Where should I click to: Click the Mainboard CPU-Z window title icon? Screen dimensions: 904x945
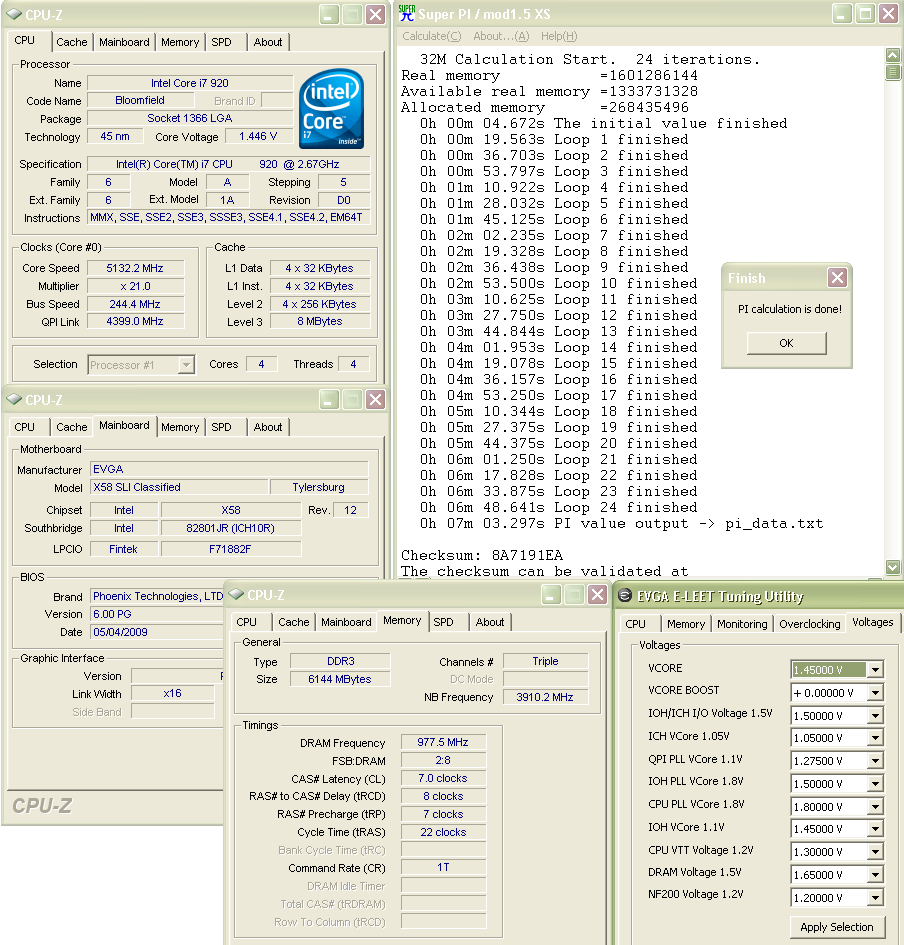(14, 399)
